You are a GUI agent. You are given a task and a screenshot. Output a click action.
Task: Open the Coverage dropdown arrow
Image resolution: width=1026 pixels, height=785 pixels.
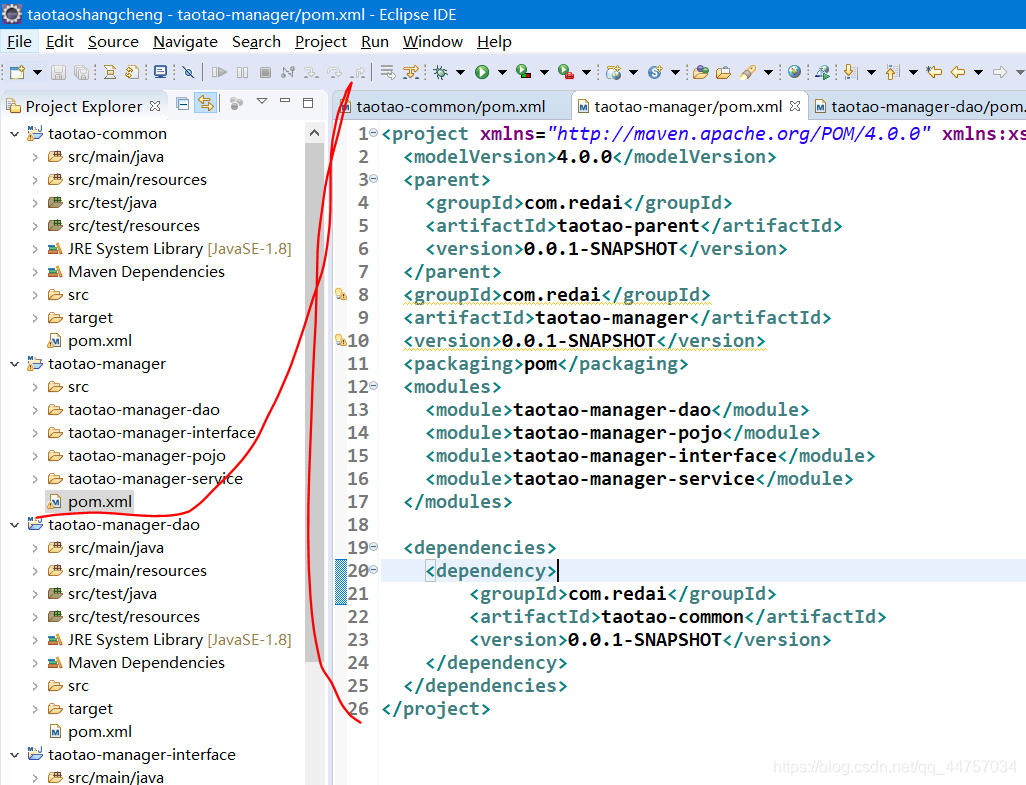pyautogui.click(x=544, y=72)
